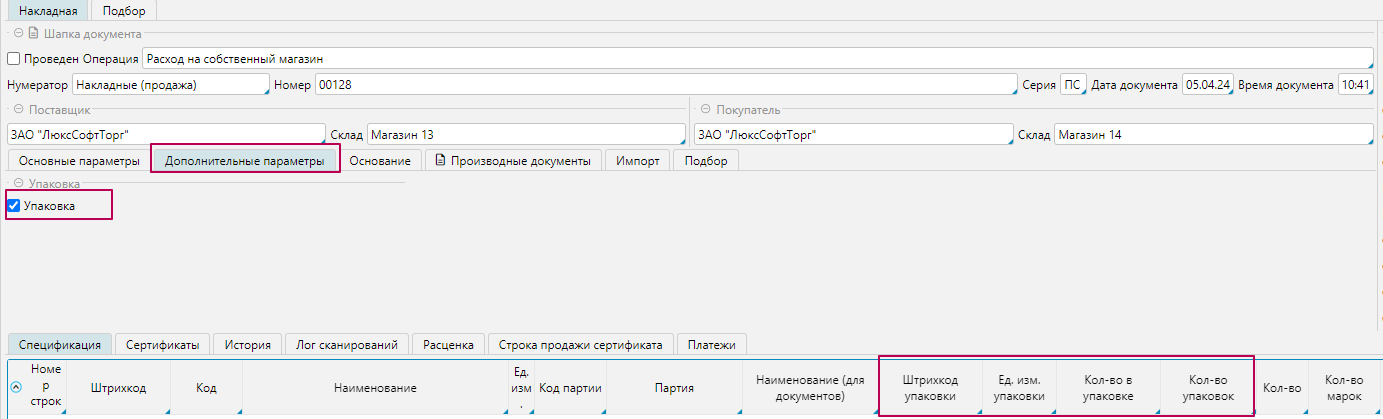
Task: Collapse the Покупатель group
Action: click(x=704, y=110)
